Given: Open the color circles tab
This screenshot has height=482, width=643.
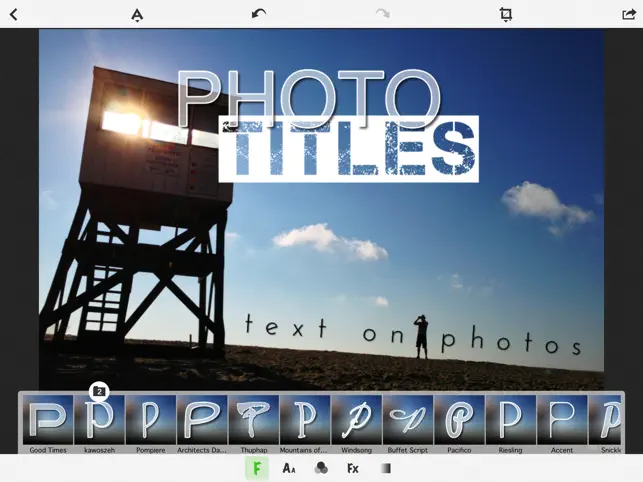Looking at the screenshot, I should tap(321, 468).
